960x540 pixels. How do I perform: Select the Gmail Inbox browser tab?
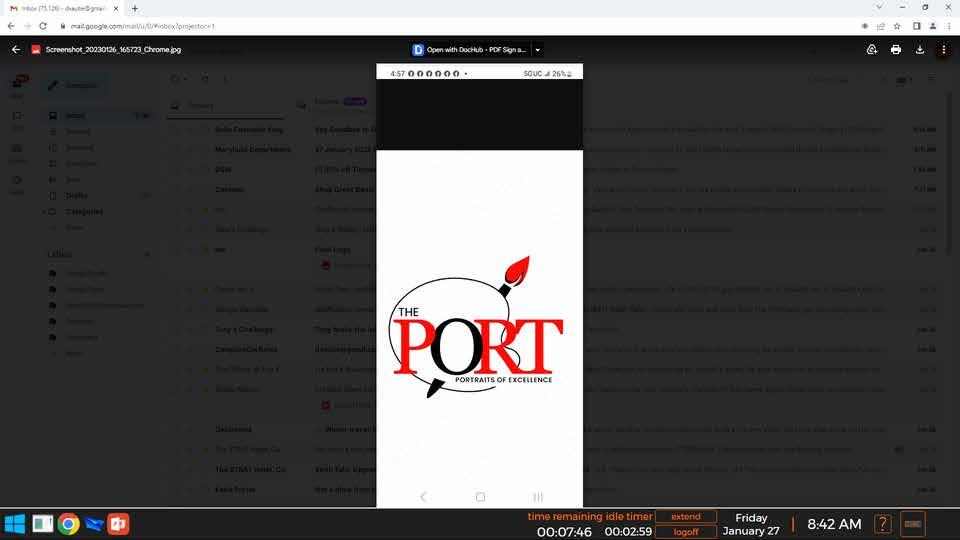click(62, 9)
